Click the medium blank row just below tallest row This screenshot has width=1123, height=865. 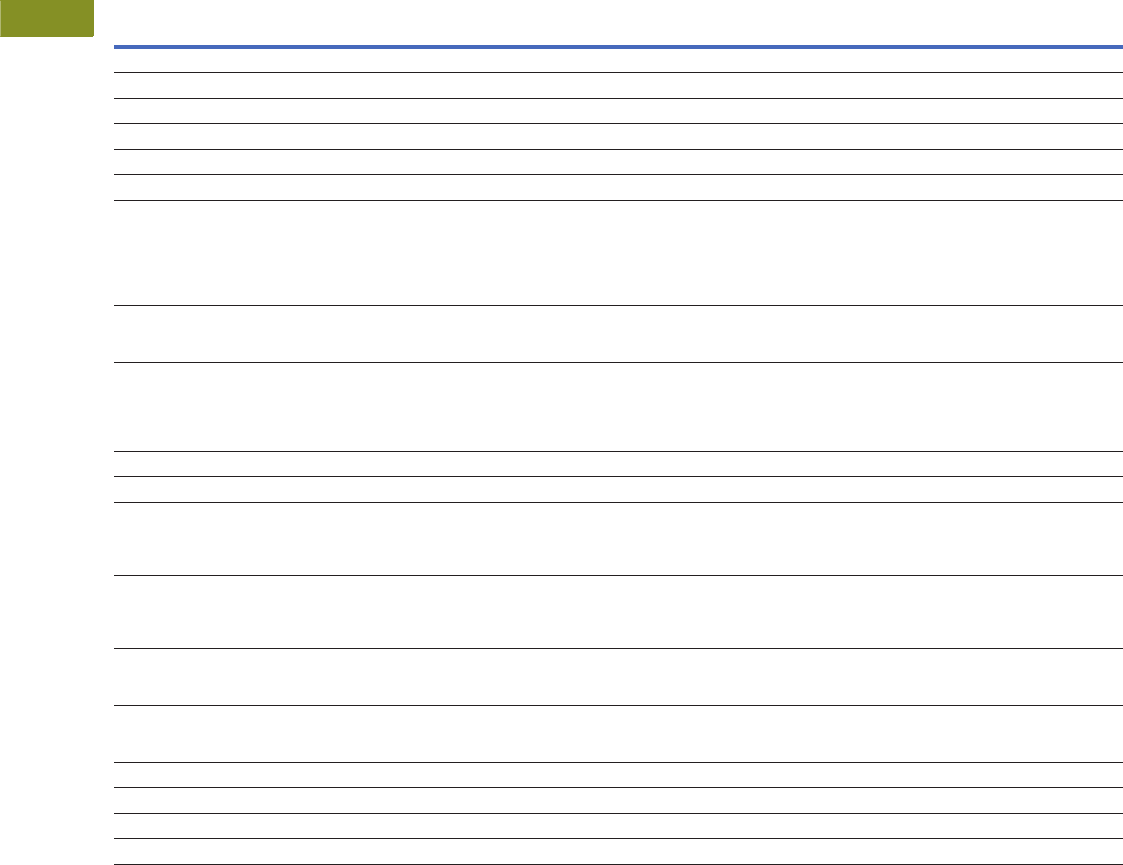[618, 334]
